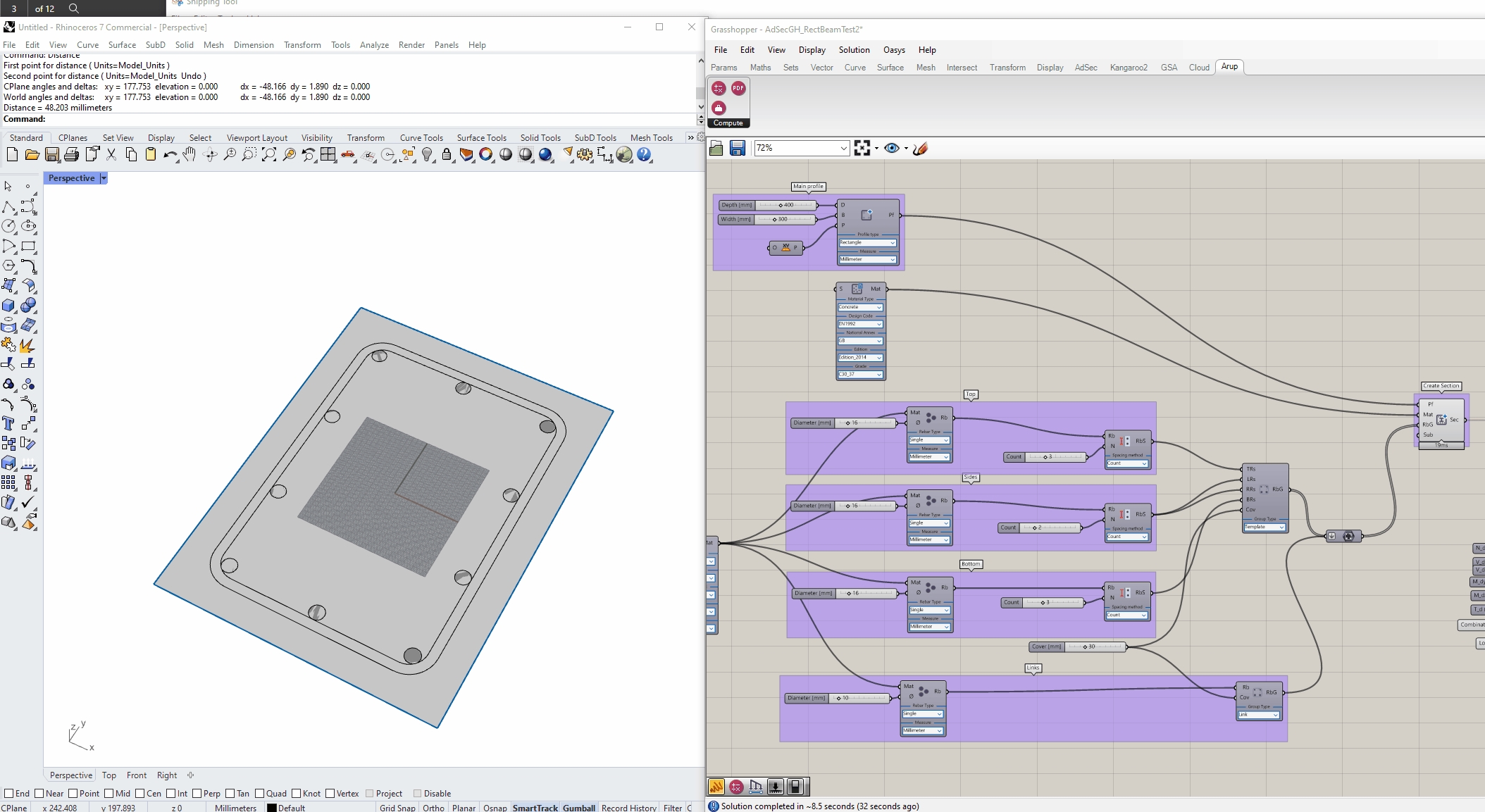Open the Concrete material type dropdown
The height and width of the screenshot is (812, 1485).
point(860,307)
